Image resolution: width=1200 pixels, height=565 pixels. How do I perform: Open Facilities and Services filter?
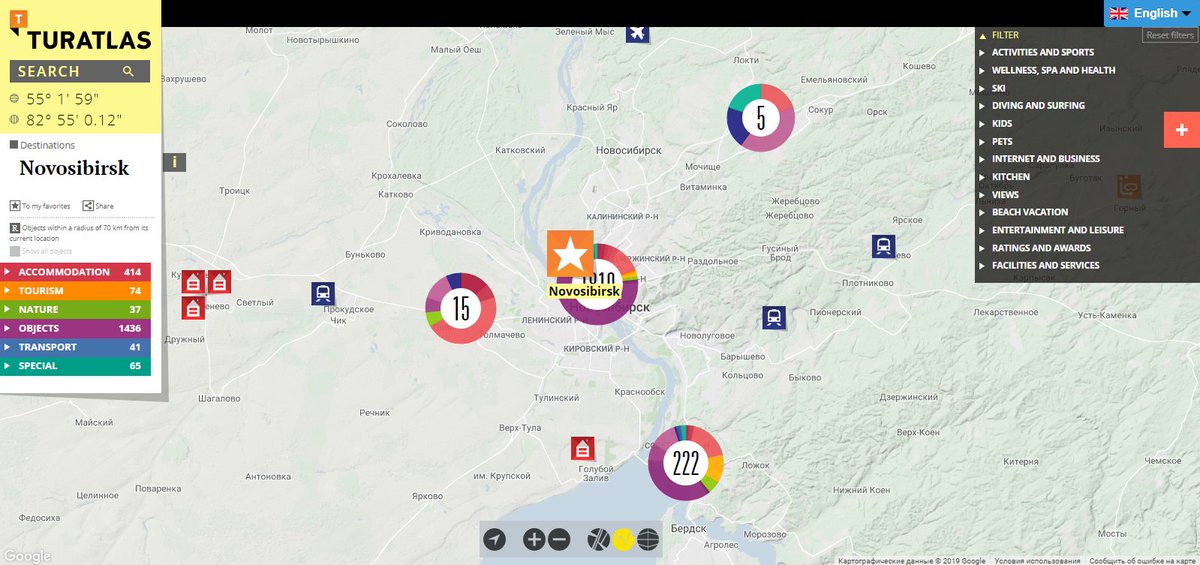pyautogui.click(x=1045, y=266)
